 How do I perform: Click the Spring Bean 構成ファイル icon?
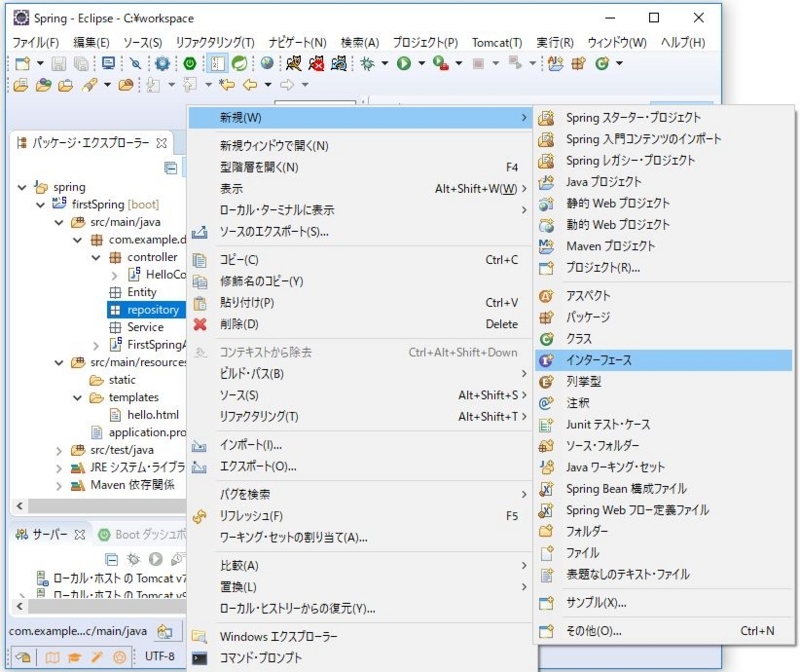tap(546, 488)
